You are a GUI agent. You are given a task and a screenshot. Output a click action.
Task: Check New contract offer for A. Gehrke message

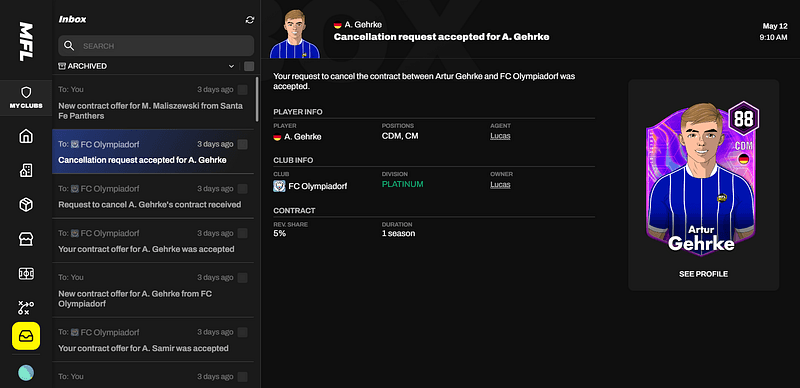(x=243, y=278)
